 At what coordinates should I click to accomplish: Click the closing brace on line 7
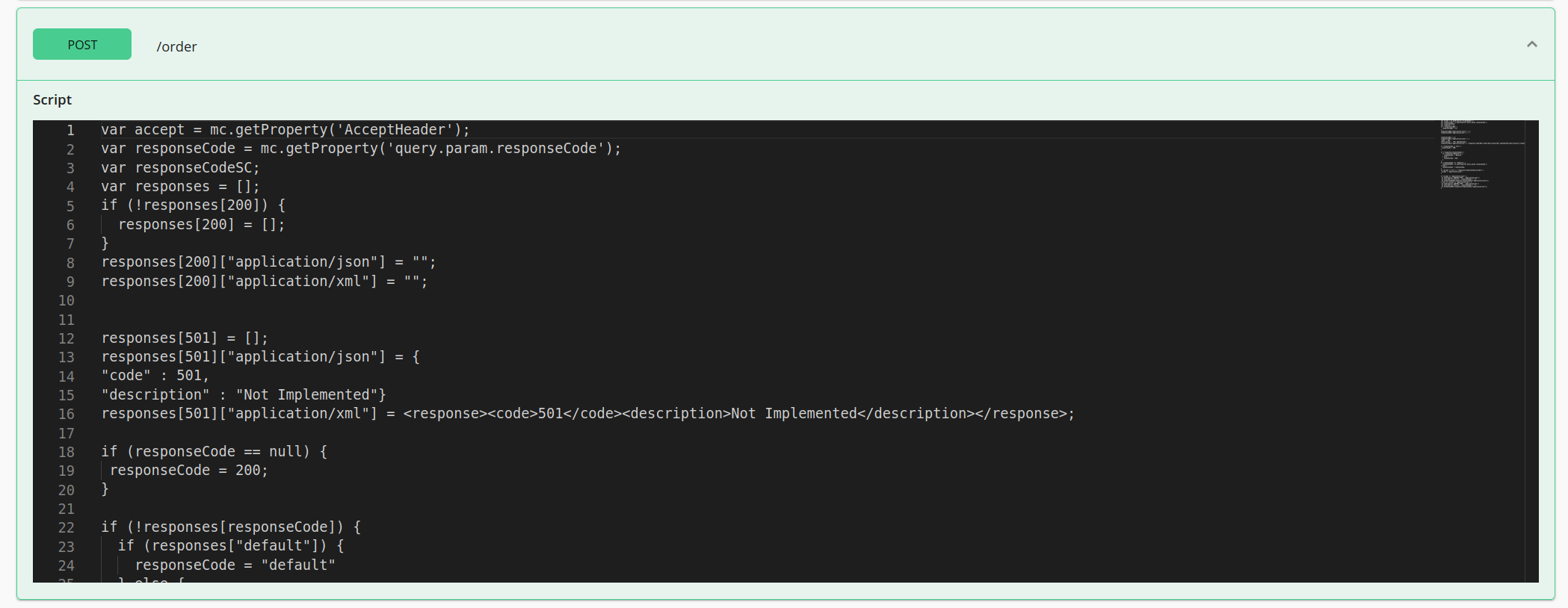point(105,243)
